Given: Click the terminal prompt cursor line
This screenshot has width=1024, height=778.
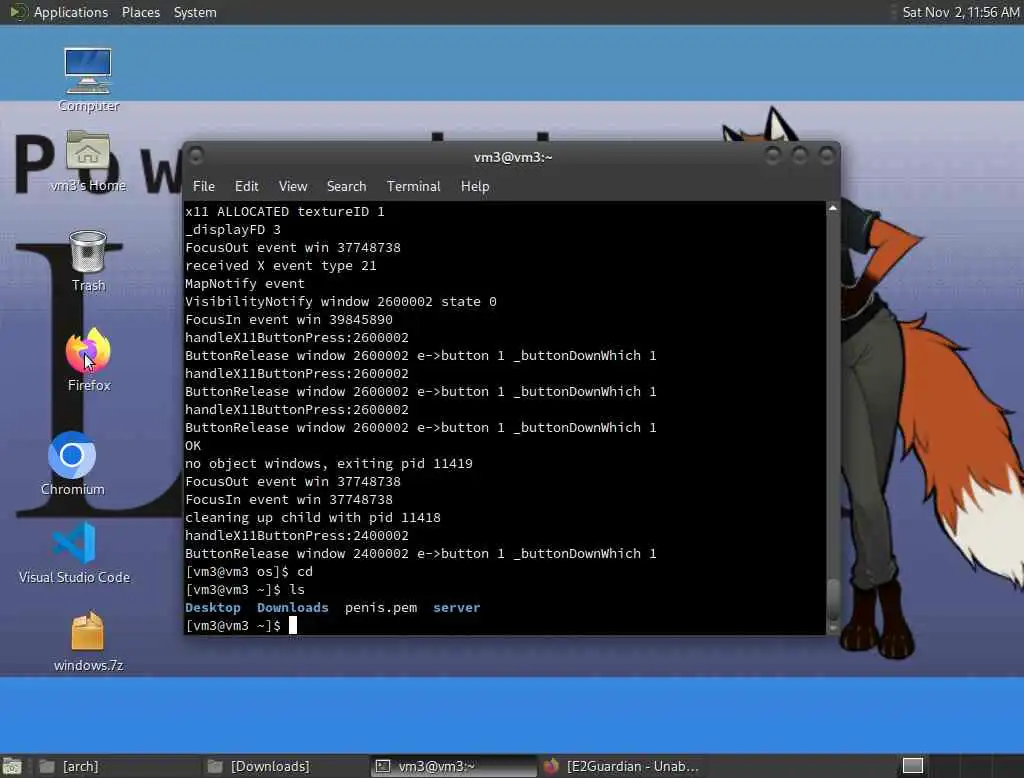Looking at the screenshot, I should (x=241, y=626).
